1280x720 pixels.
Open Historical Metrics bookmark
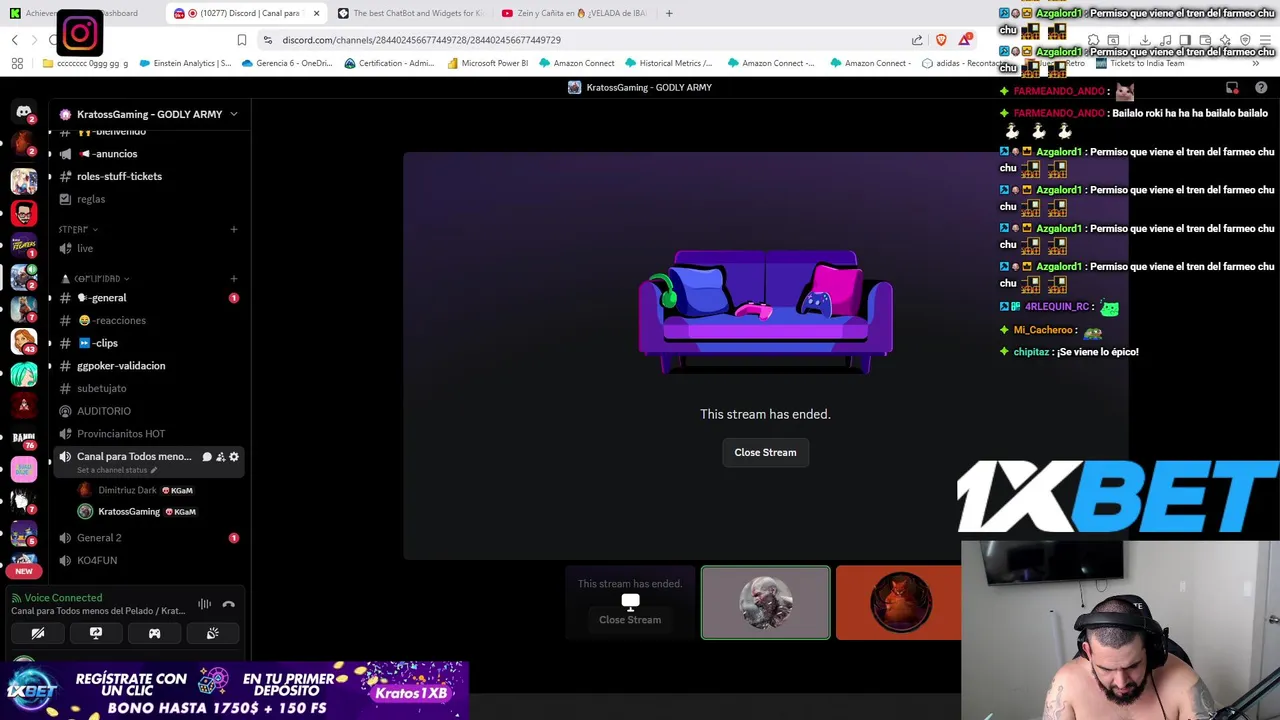coord(669,63)
